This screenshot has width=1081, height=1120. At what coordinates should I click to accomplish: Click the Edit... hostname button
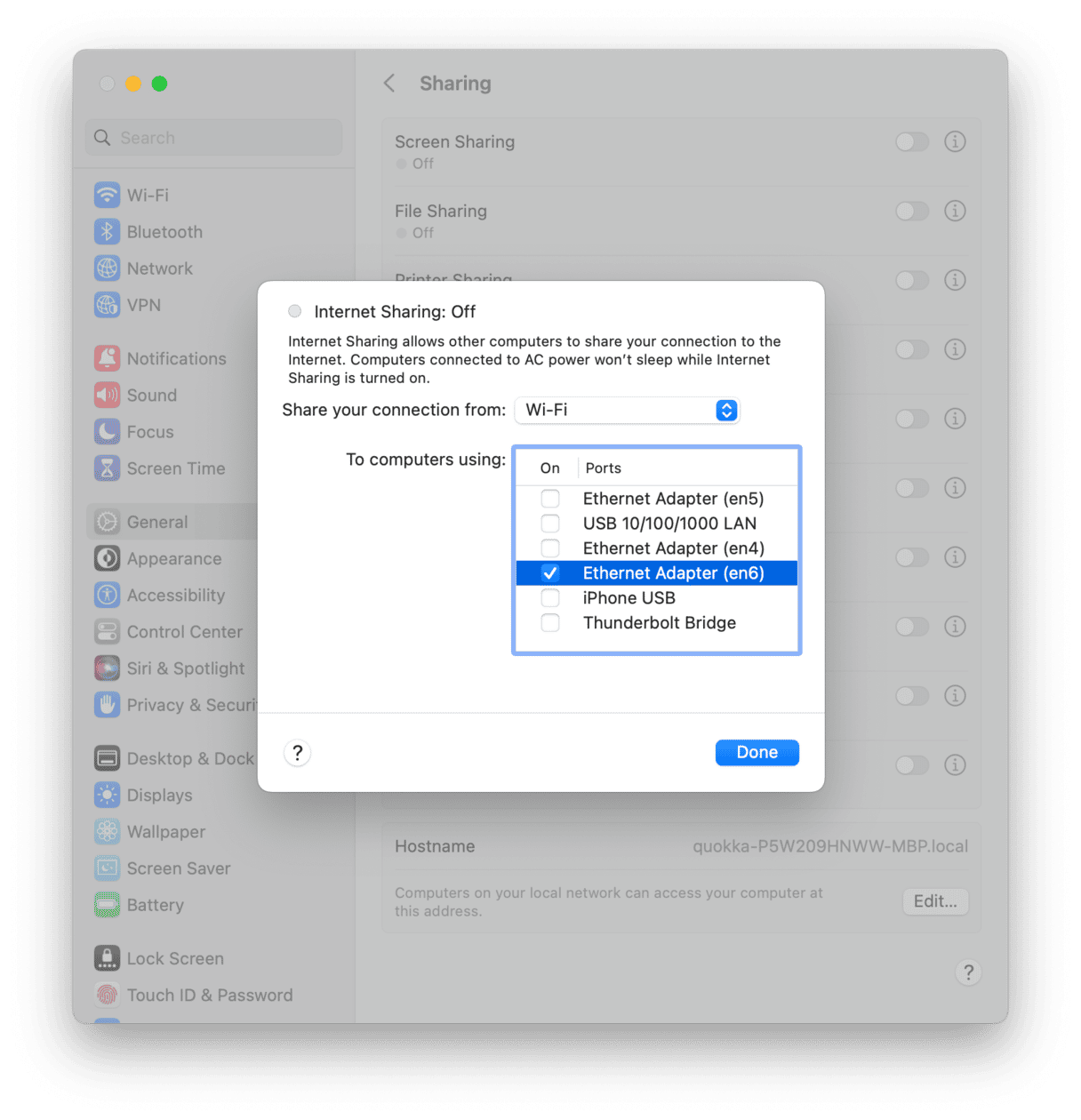[935, 901]
